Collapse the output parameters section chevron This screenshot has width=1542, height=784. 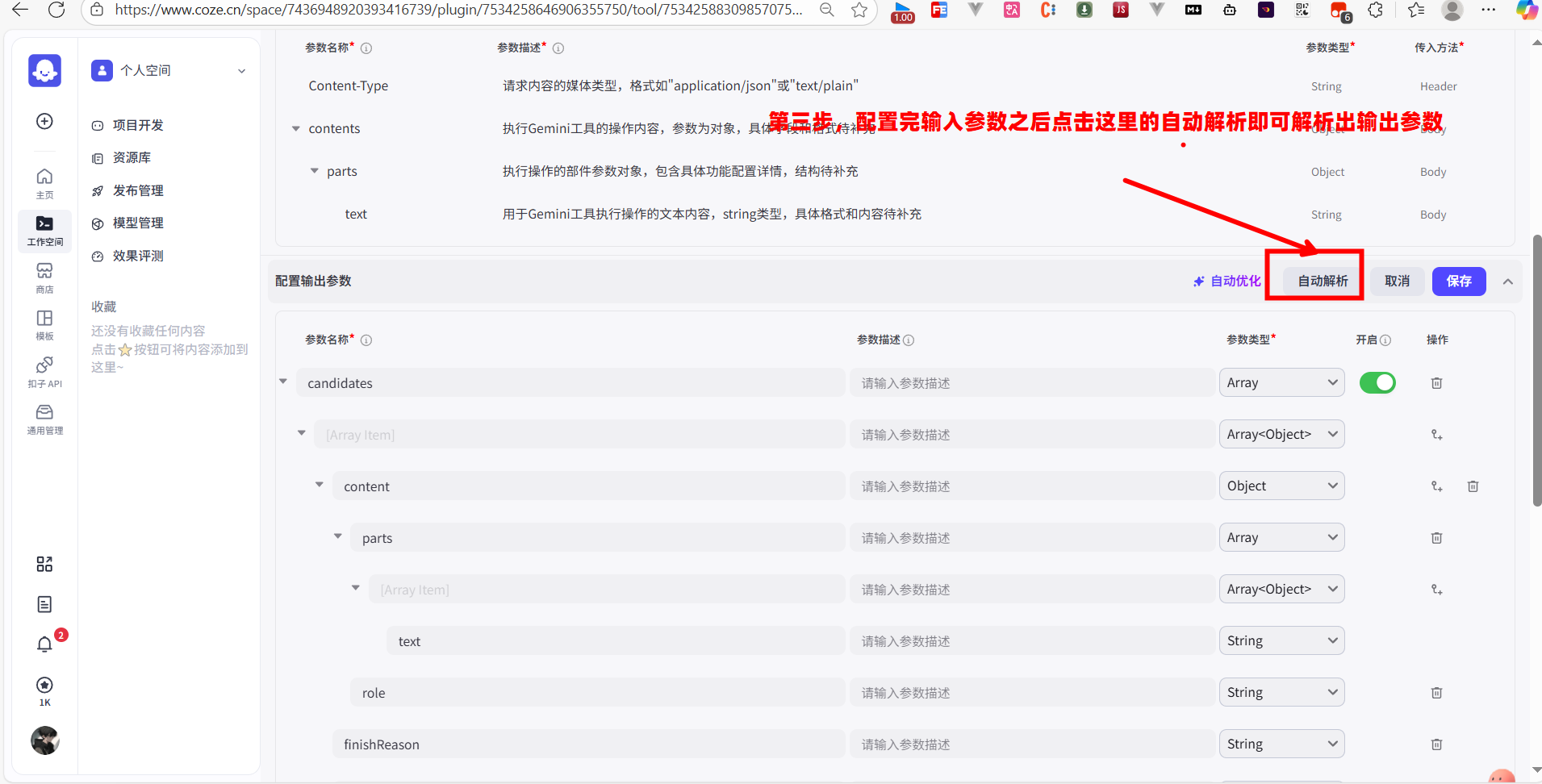click(x=1507, y=281)
